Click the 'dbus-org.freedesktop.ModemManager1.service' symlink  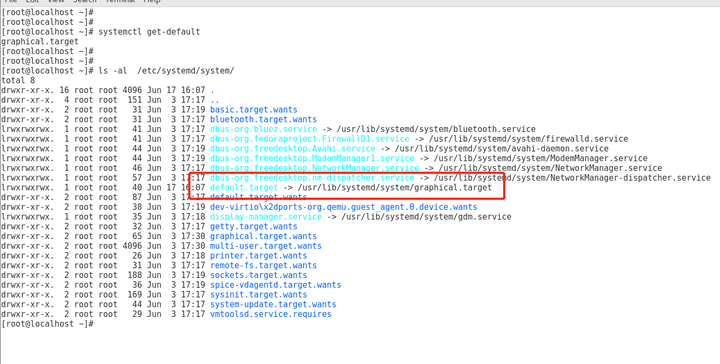coord(312,158)
